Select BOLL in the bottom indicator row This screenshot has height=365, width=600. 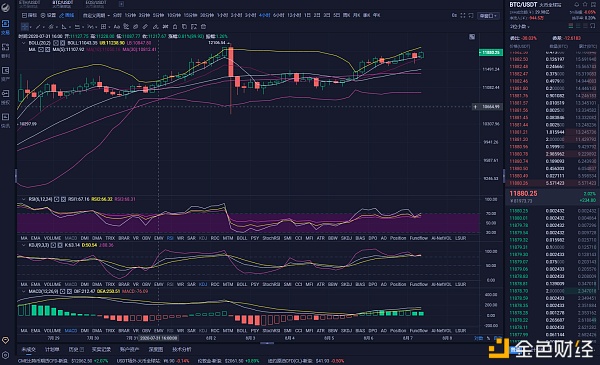coord(242,331)
